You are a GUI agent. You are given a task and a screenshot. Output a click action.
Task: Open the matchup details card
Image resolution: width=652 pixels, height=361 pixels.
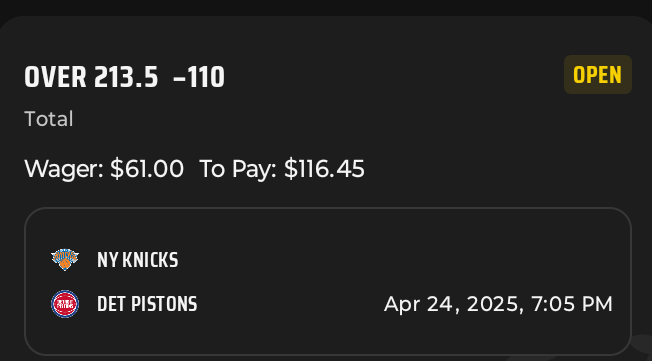(328, 282)
